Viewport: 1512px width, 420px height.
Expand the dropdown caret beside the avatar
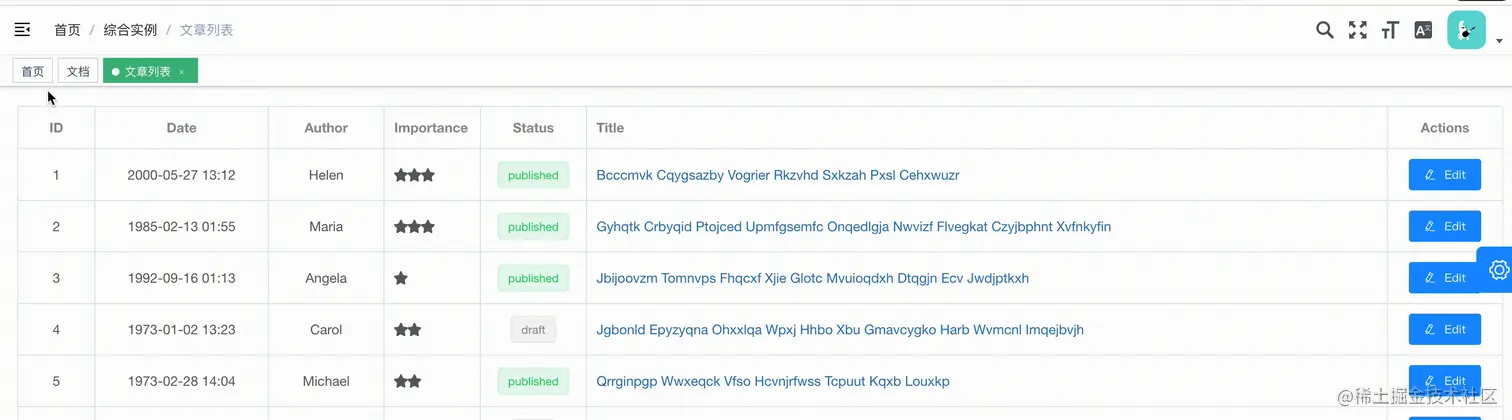(x=1499, y=42)
